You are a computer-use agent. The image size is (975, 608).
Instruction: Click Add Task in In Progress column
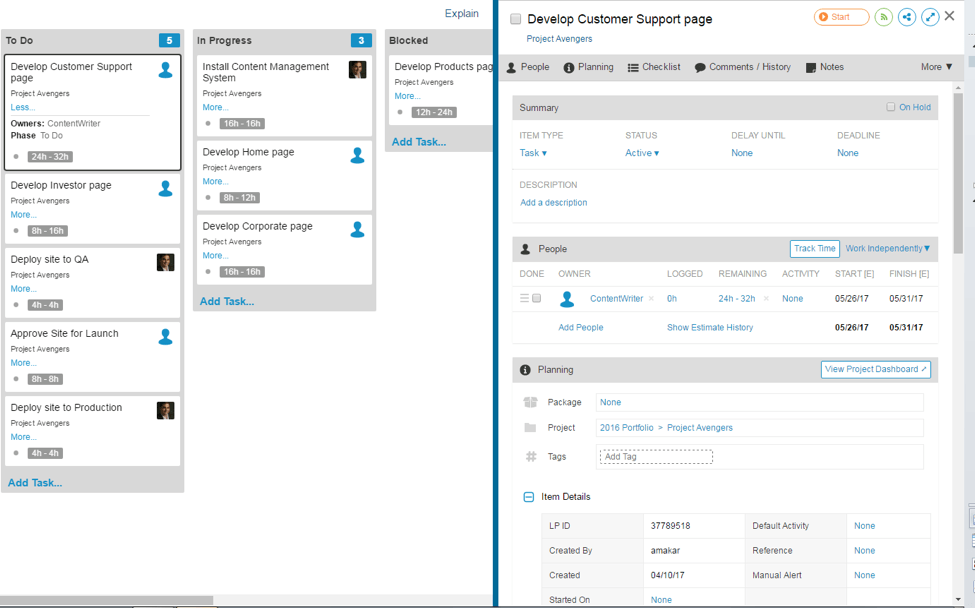[x=227, y=302]
